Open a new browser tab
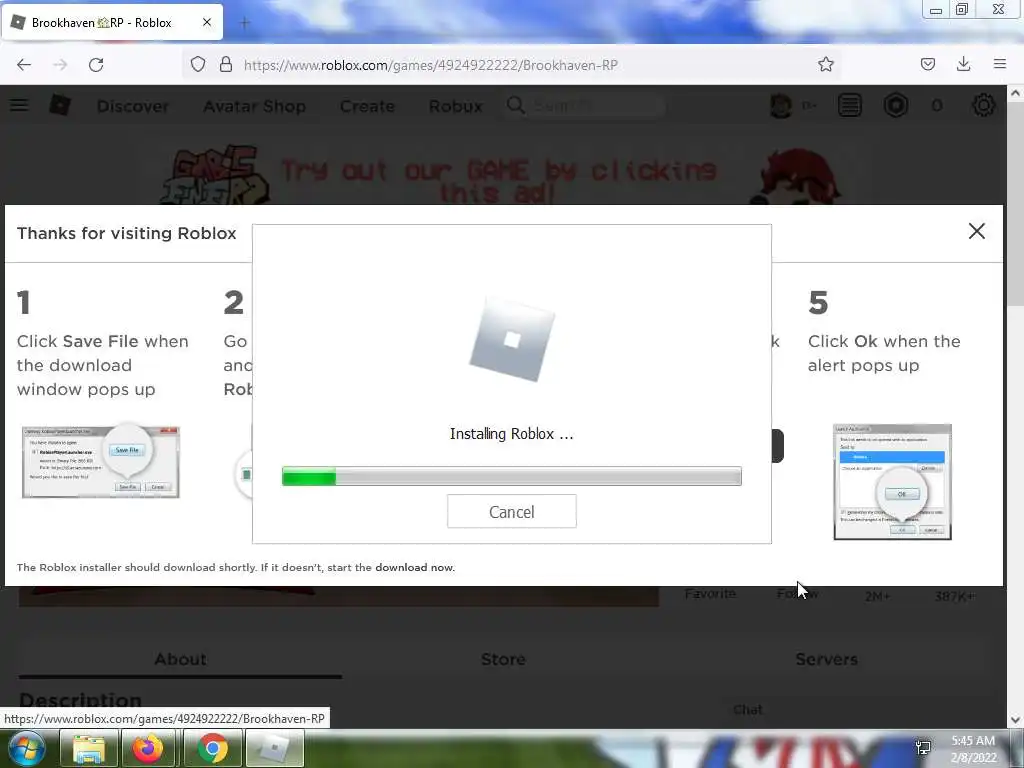1024x768 pixels. pos(245,23)
